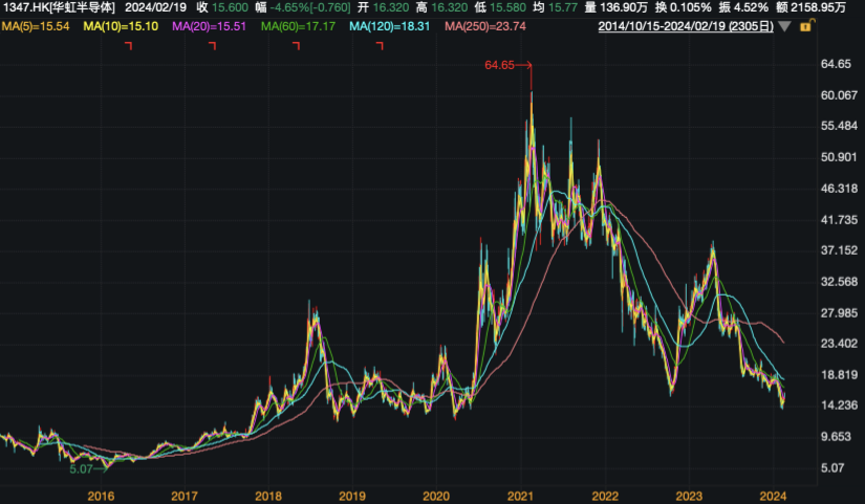Screen dimensions: 866x504
Task: Click the 14.236 price axis label
Action: coord(839,405)
